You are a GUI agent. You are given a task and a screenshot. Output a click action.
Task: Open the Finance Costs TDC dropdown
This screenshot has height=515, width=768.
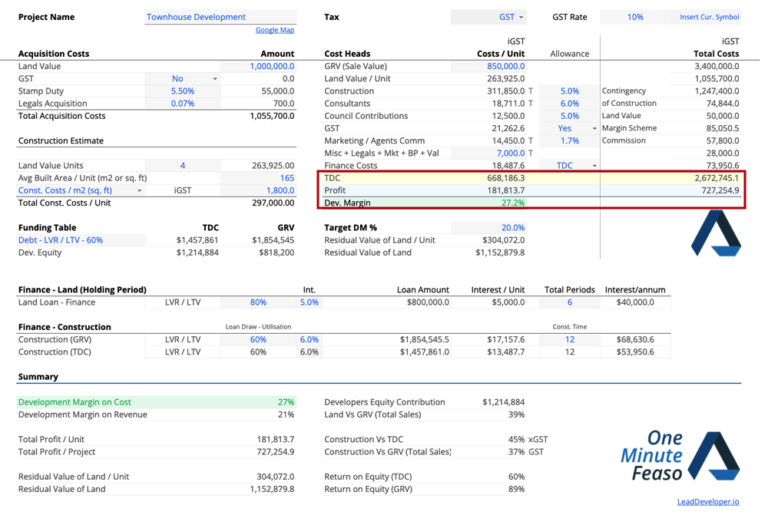595,166
